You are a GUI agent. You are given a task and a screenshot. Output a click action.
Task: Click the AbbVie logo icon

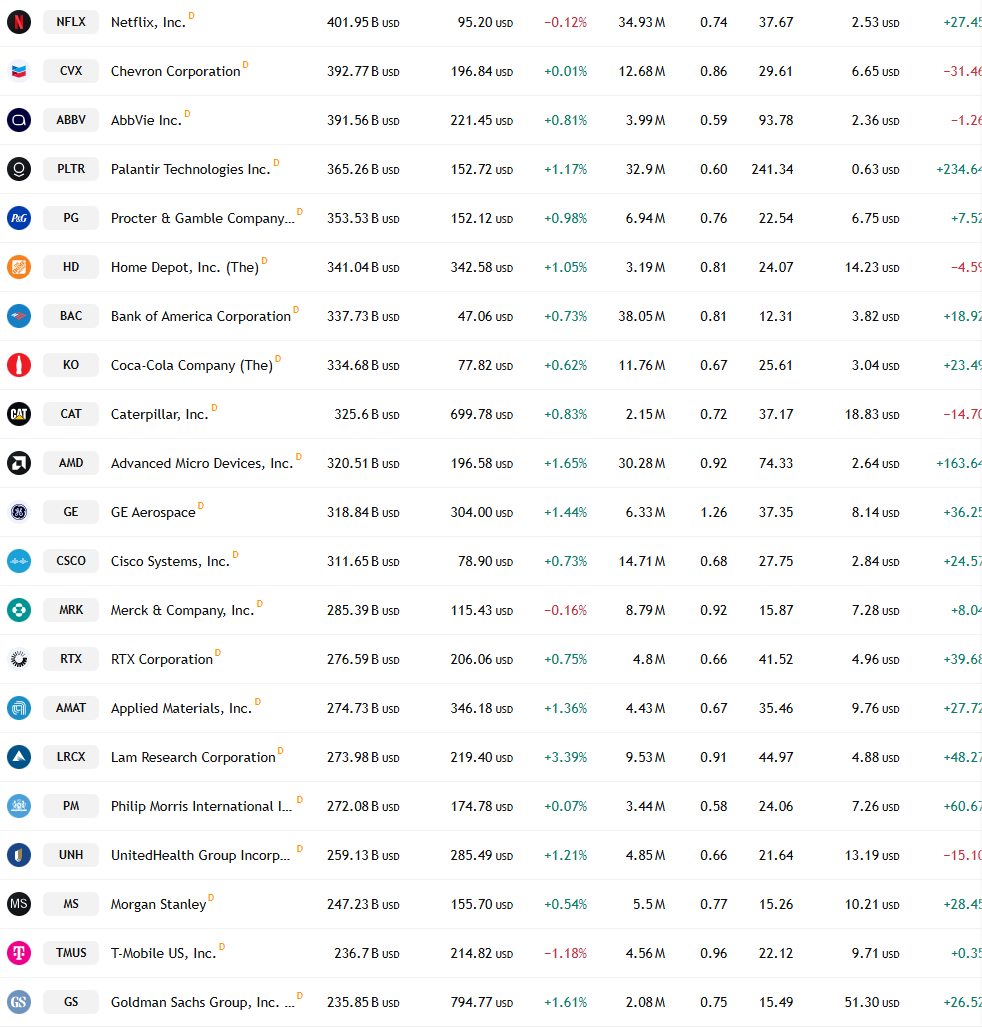(x=19, y=120)
